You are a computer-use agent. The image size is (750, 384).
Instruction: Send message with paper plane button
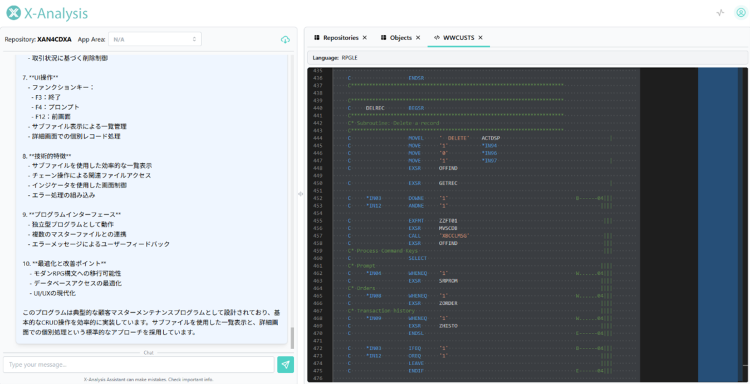pyautogui.click(x=286, y=364)
